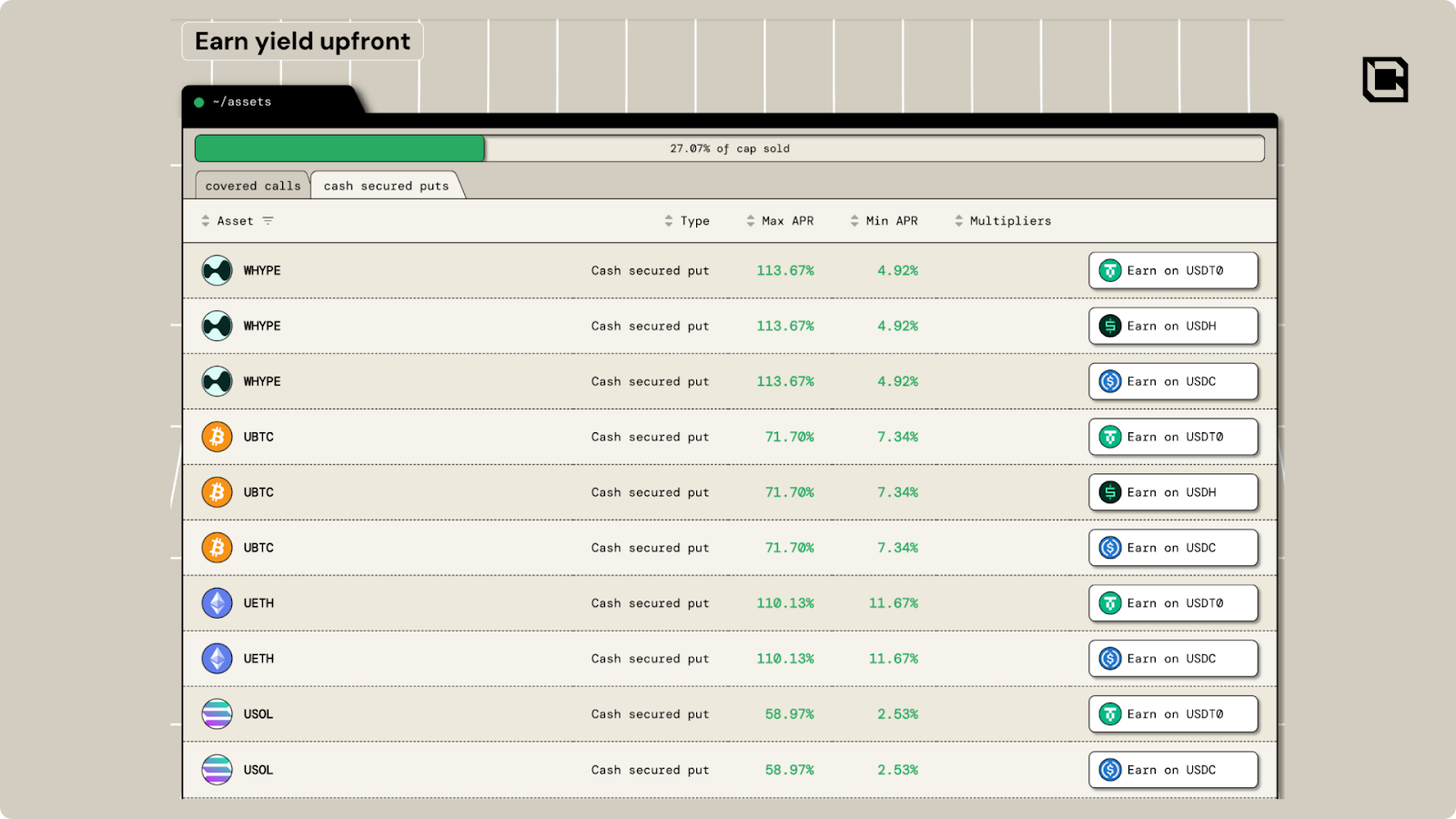
Task: Click the Ethereum icon in first UETH row
Action: [x=217, y=603]
